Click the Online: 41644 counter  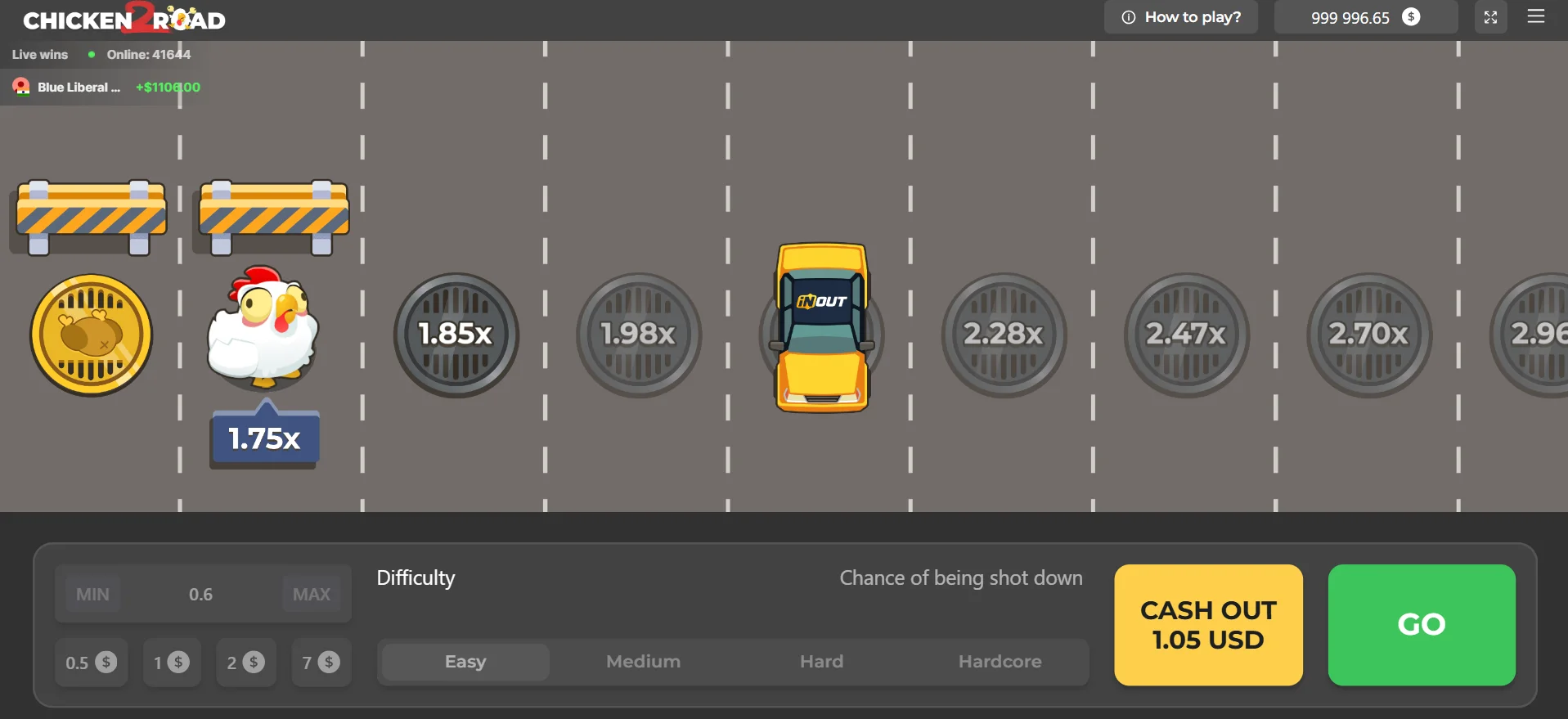point(149,55)
